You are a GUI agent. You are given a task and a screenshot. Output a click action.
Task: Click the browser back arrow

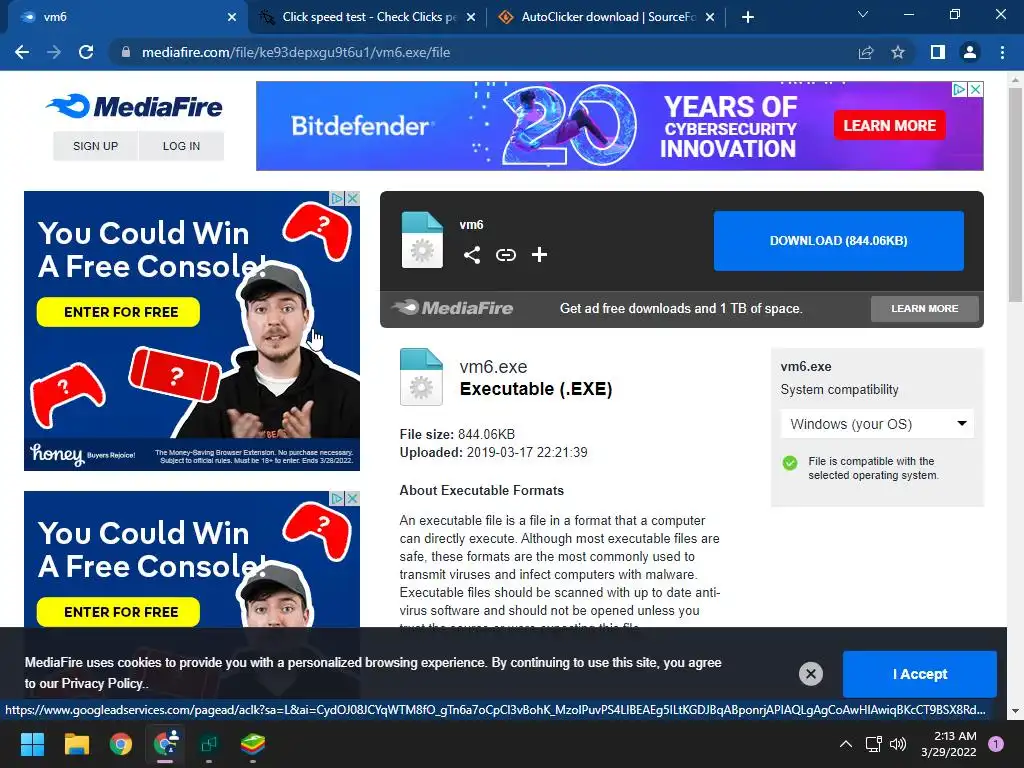coord(22,52)
